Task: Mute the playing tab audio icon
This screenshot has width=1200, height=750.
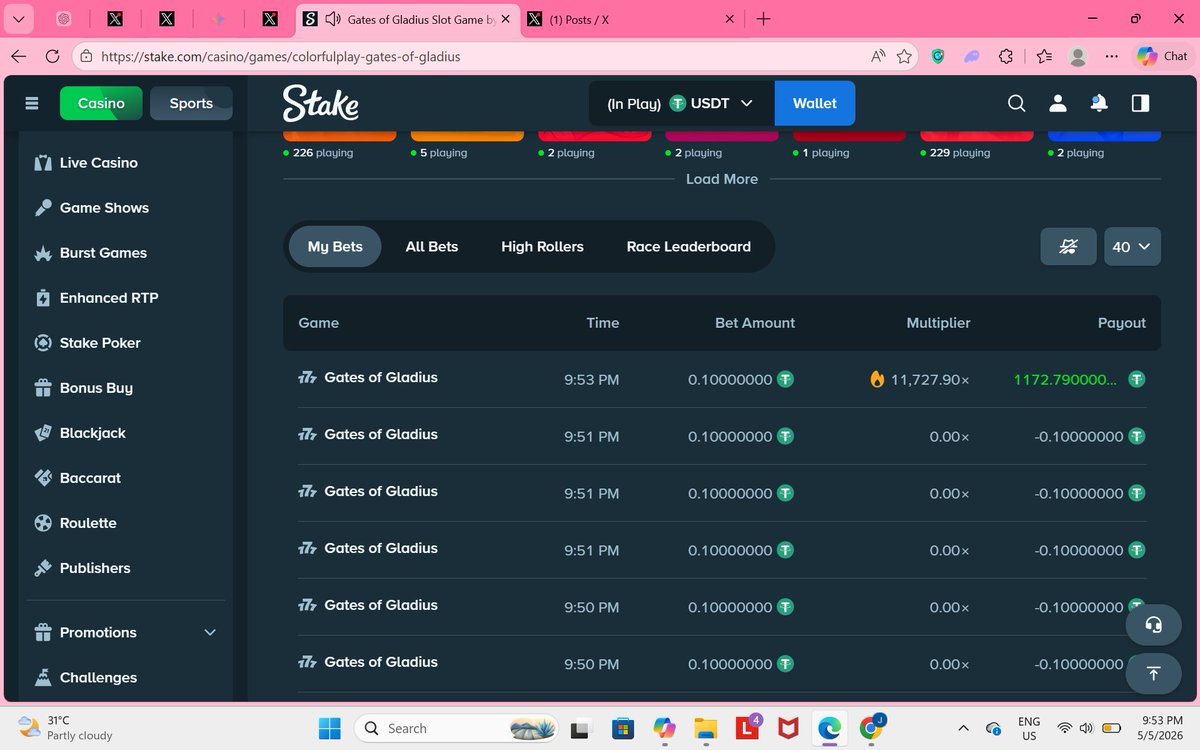Action: tap(333, 19)
